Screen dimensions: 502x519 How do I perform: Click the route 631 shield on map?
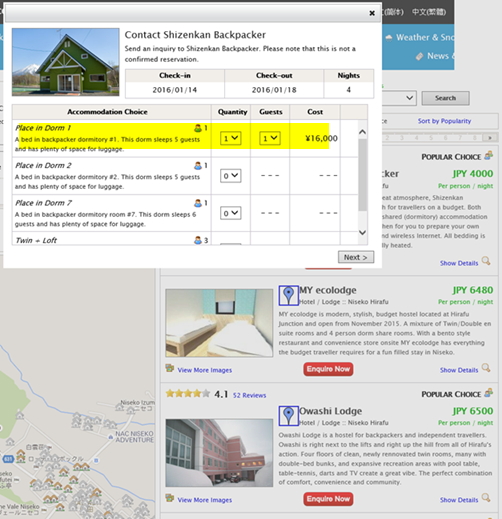8,459
